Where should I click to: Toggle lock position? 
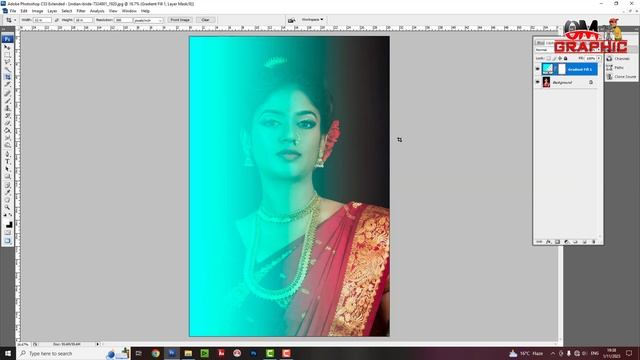560,58
